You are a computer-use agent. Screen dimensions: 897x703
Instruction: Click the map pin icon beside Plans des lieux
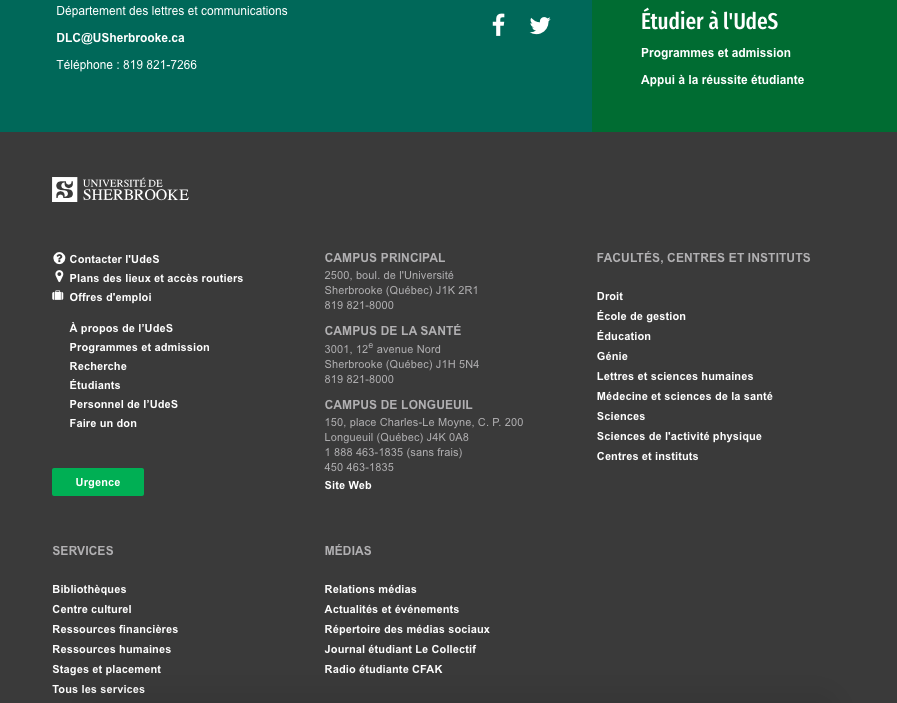click(x=58, y=277)
